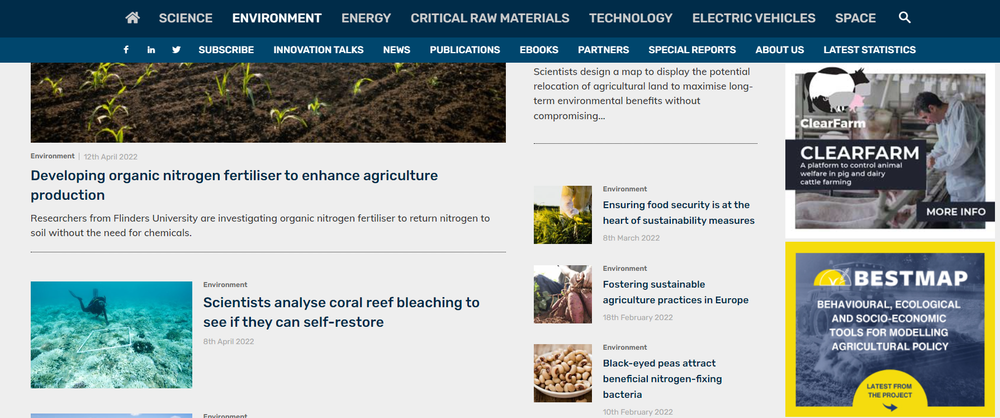
Task: Open the food security article
Action: pos(679,213)
